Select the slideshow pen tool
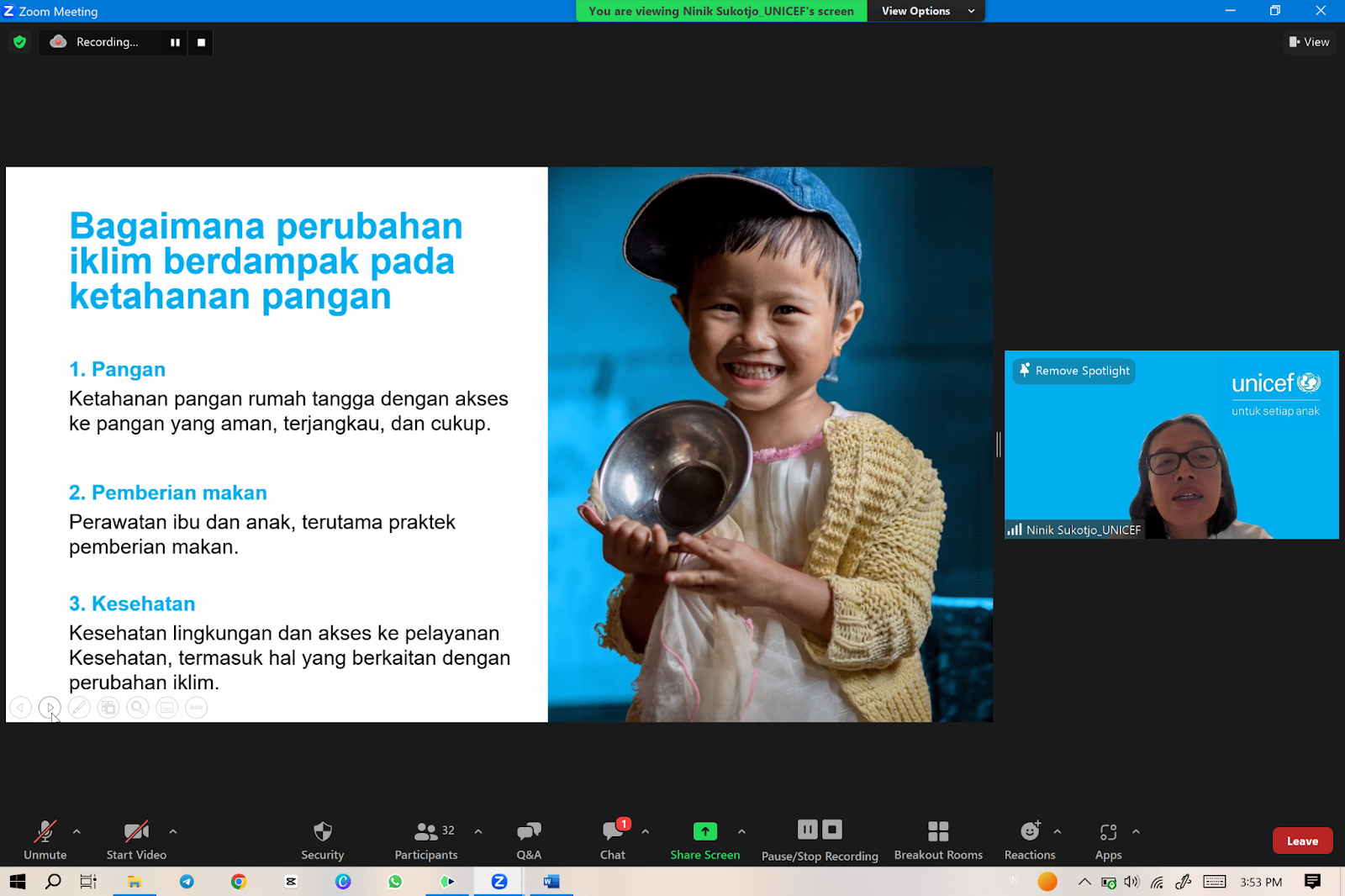Viewport: 1345px width, 896px height. pos(79,708)
